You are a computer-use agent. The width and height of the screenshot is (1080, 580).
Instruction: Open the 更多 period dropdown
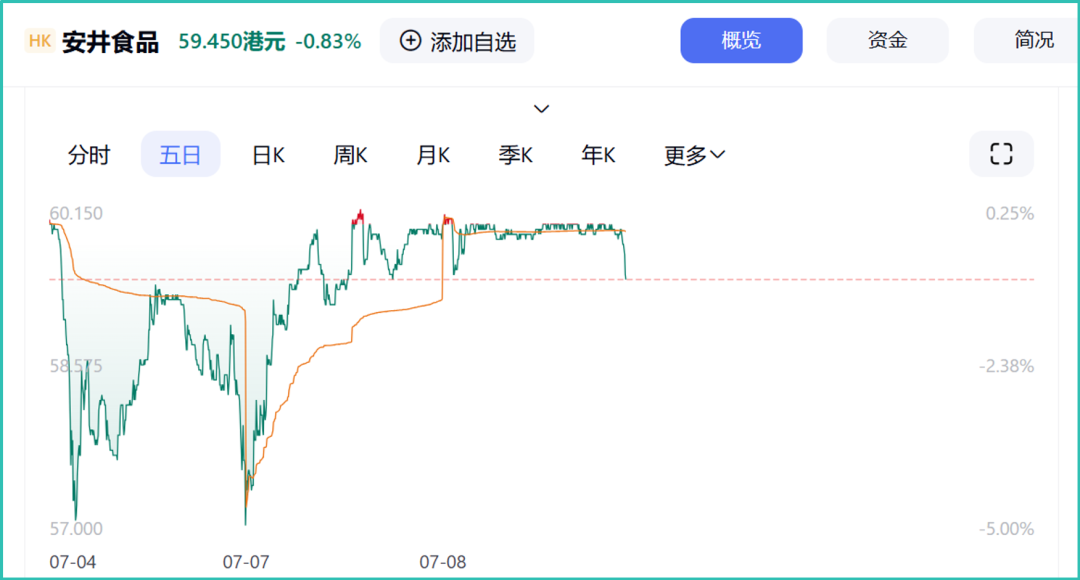click(694, 154)
